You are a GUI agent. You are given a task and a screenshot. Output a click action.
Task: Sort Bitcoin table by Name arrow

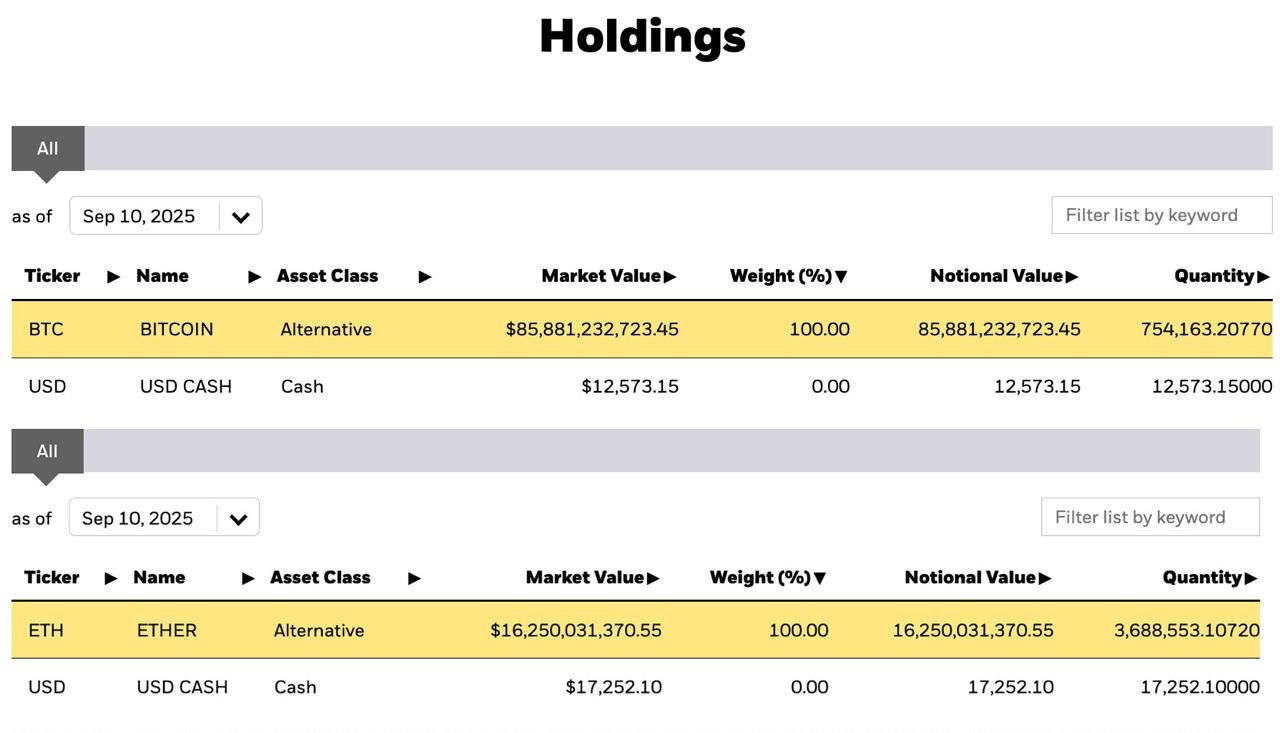point(255,277)
